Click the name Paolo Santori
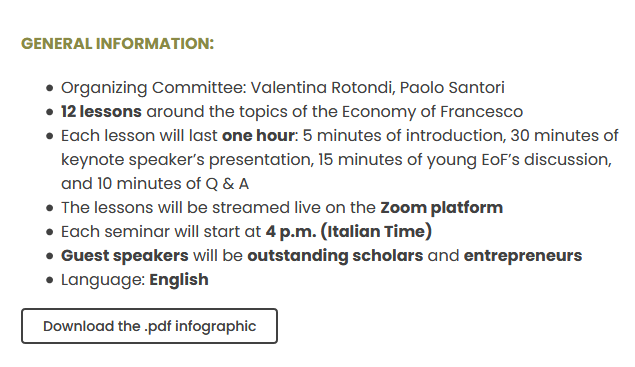 pyautogui.click(x=452, y=87)
